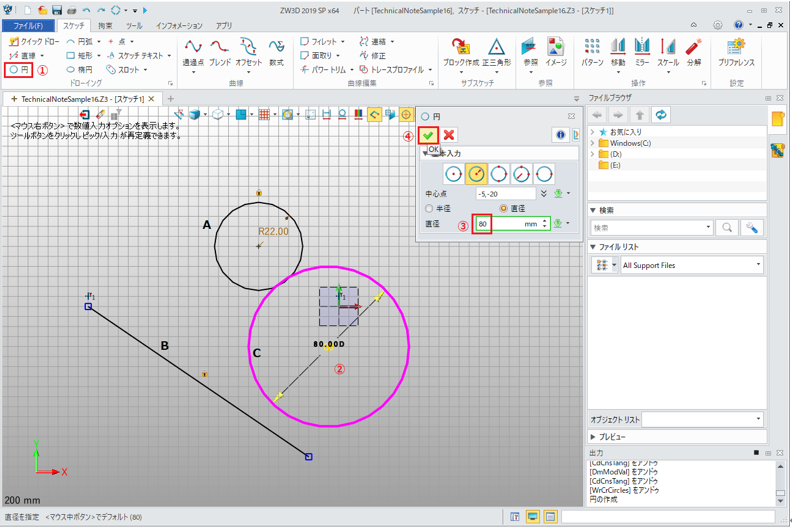
Task: Choose the three-point circle mode option
Action: 499,174
